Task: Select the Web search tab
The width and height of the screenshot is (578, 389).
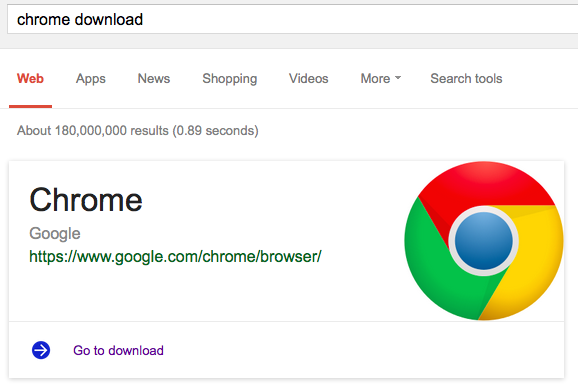Action: coord(30,79)
